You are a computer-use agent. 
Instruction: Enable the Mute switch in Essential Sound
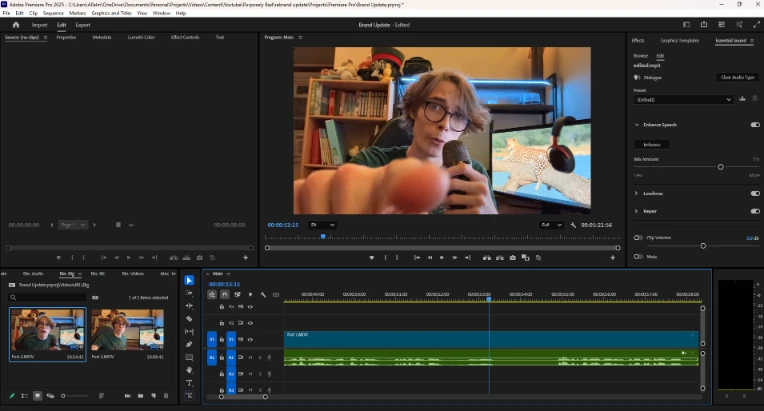pos(638,256)
